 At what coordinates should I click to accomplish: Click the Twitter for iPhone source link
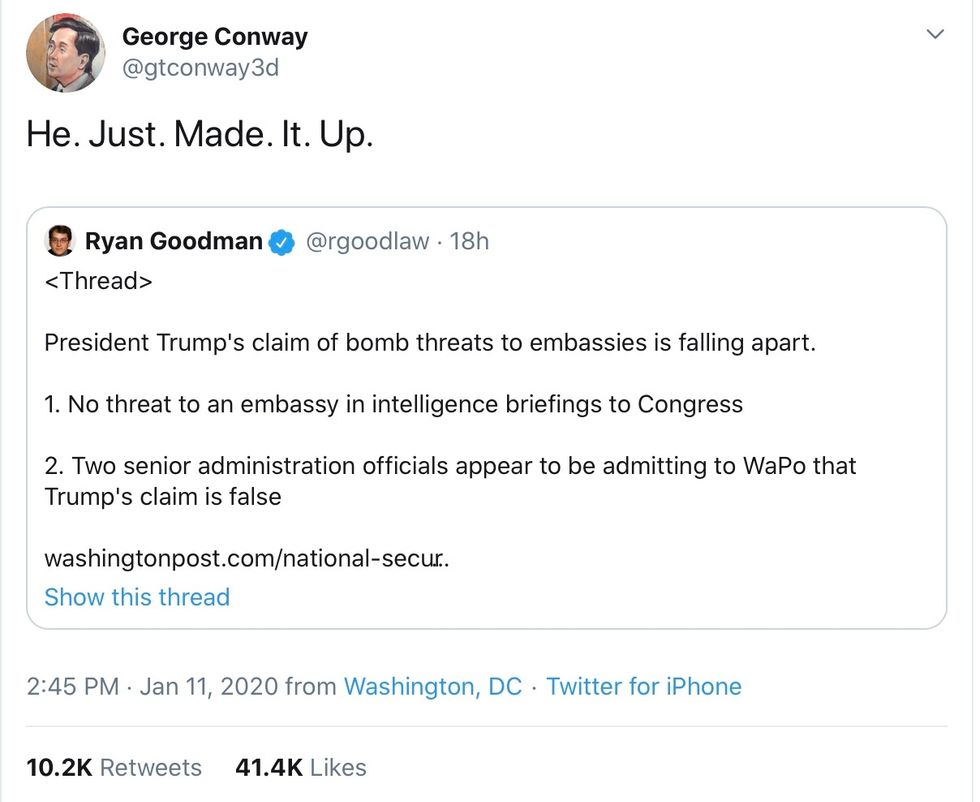[644, 687]
